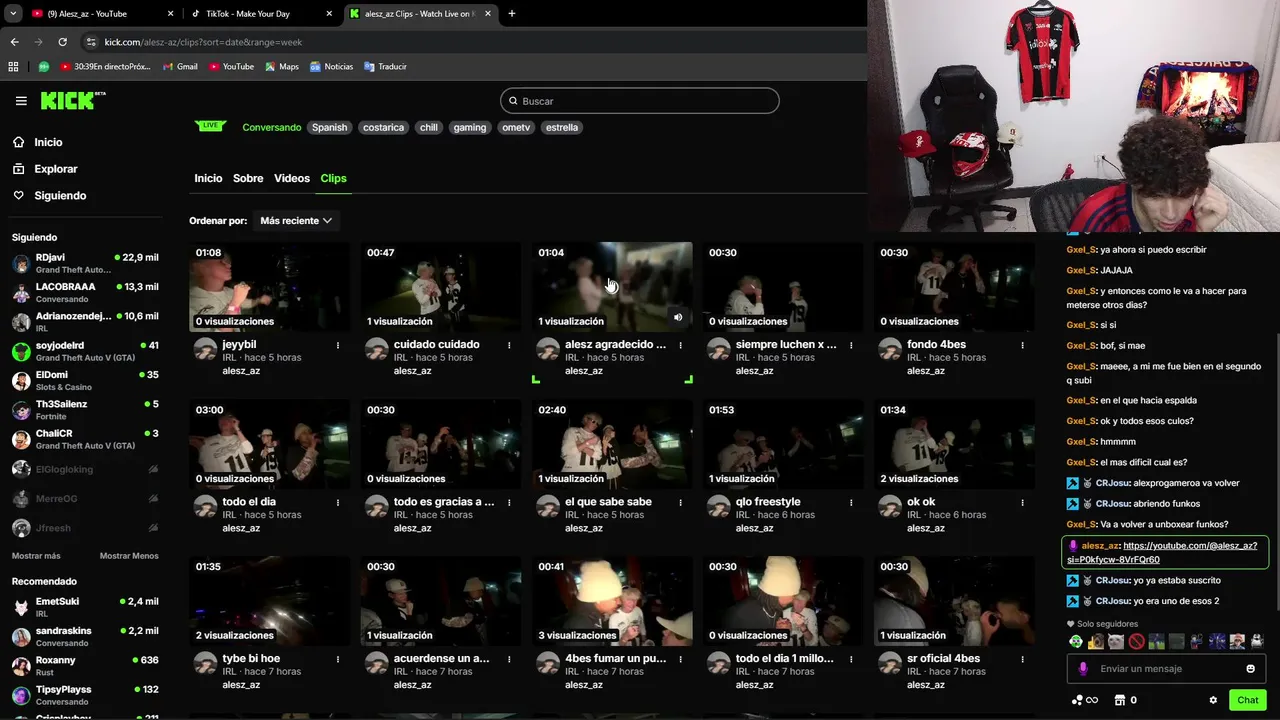This screenshot has height=720, width=1280.
Task: Open channel points icon
Action: 1076,700
